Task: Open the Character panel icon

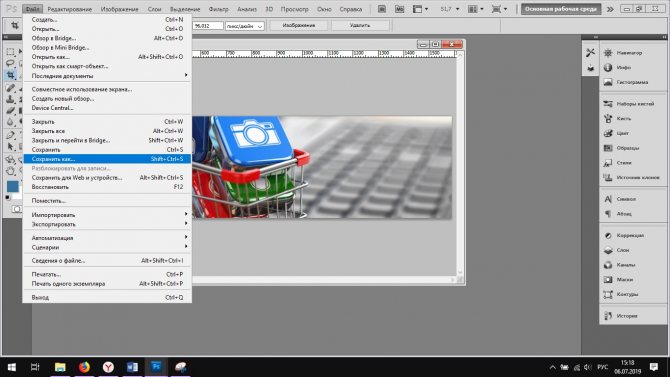Action: (608, 199)
